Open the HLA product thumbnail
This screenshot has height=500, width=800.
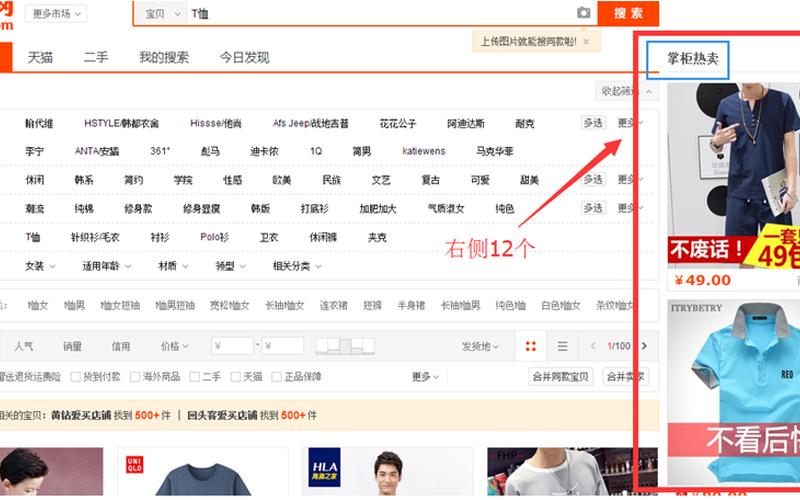(387, 472)
